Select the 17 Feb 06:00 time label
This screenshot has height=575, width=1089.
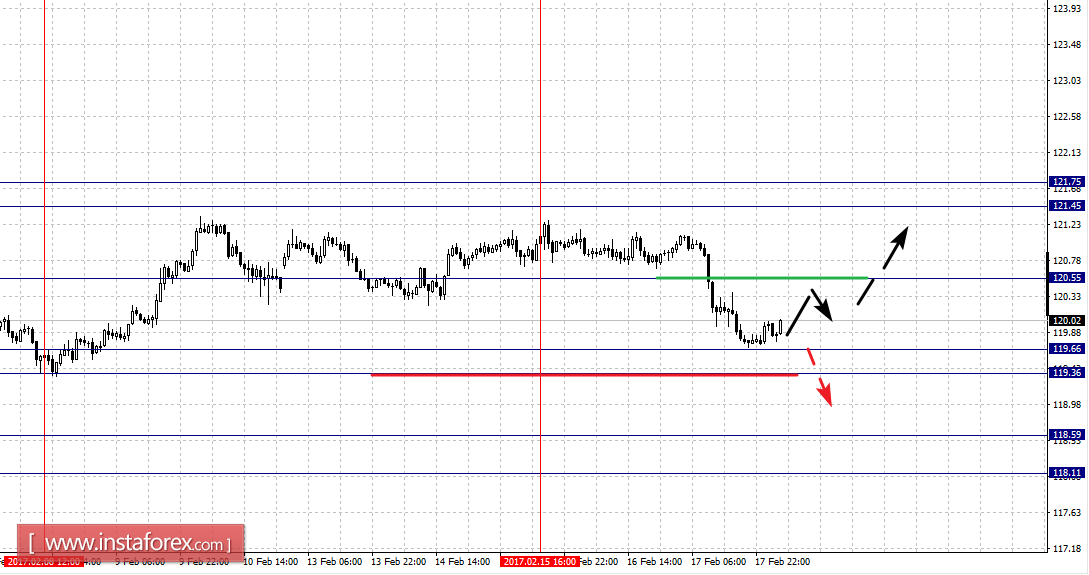pos(719,561)
